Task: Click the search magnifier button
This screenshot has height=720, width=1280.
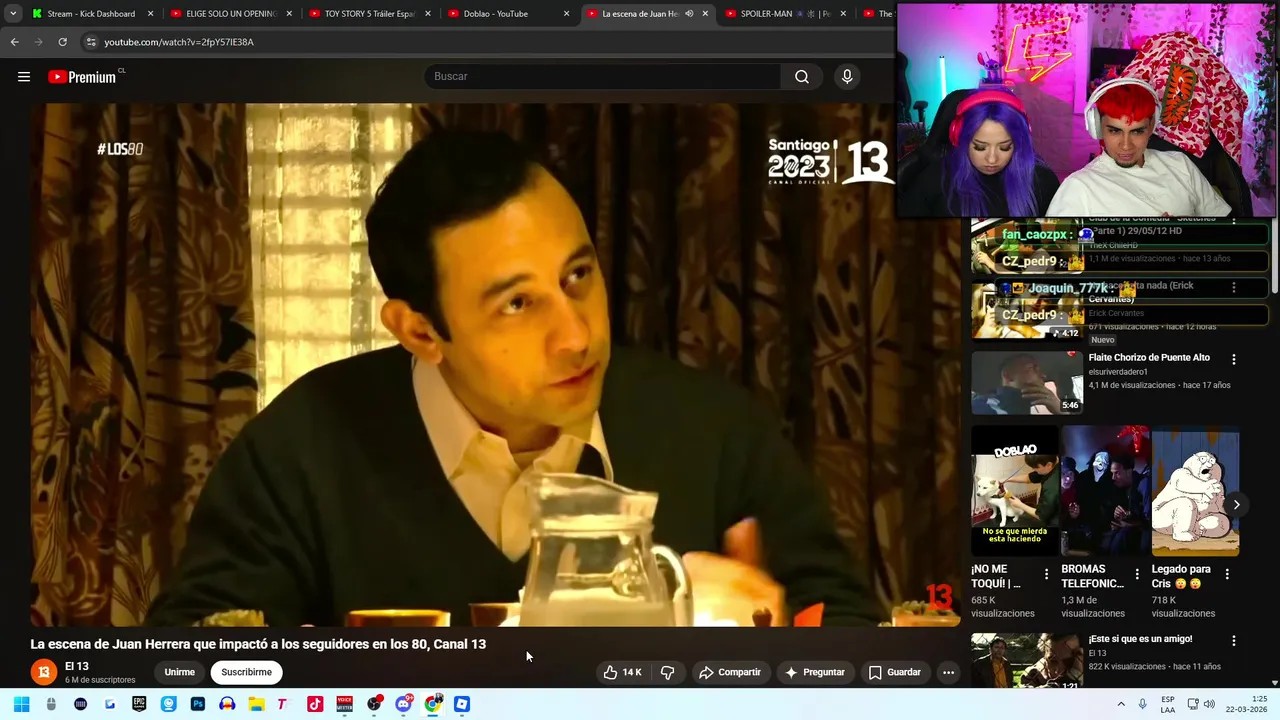Action: [802, 77]
